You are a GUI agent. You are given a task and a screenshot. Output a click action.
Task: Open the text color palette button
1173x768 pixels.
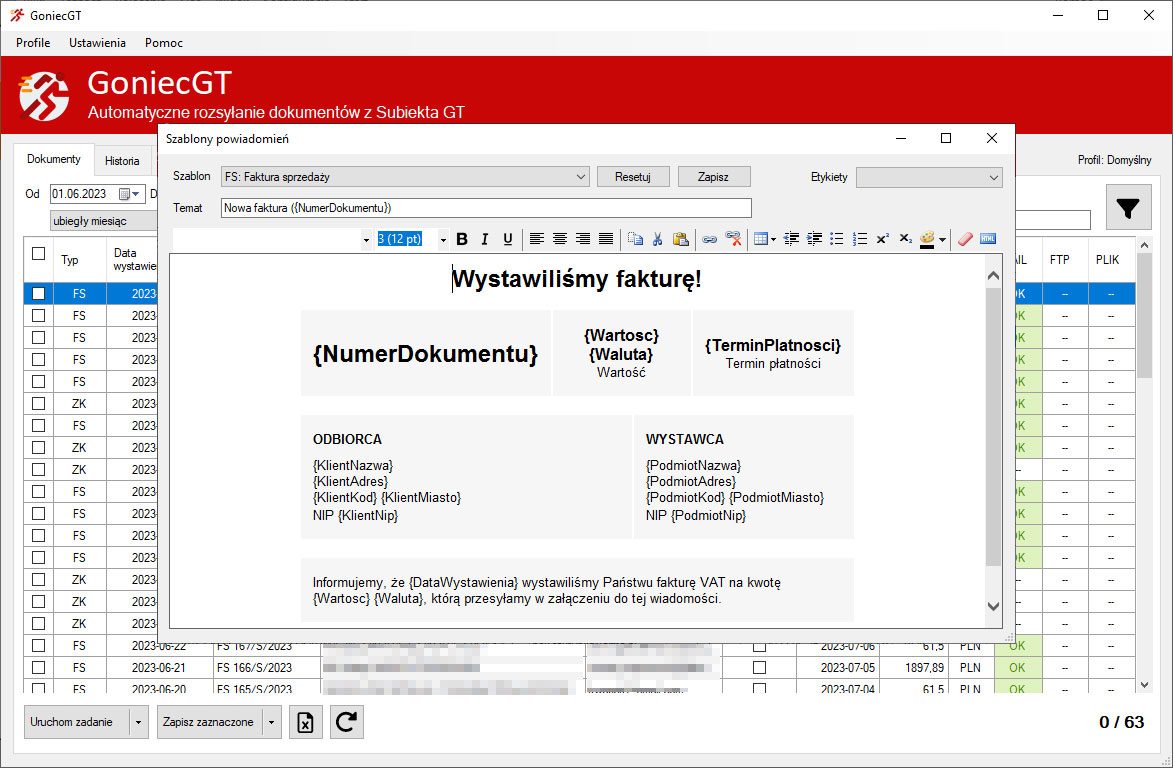[x=928, y=239]
